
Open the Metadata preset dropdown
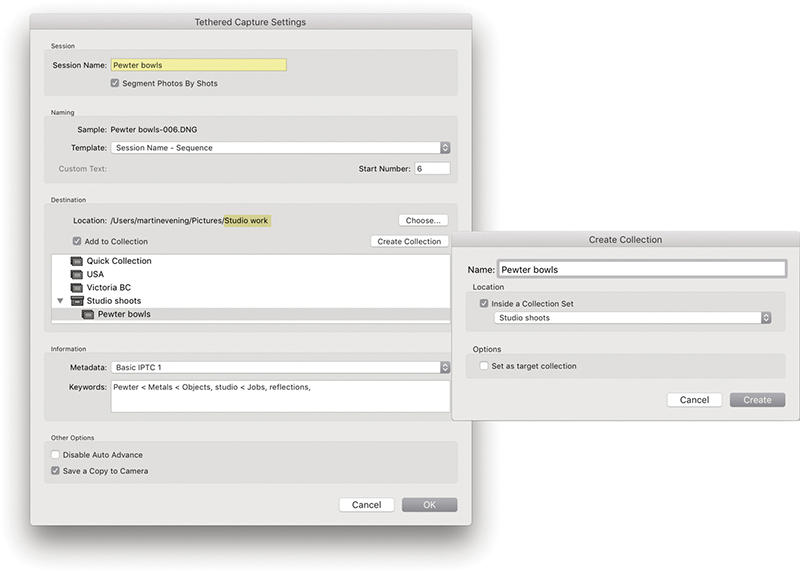tap(280, 367)
